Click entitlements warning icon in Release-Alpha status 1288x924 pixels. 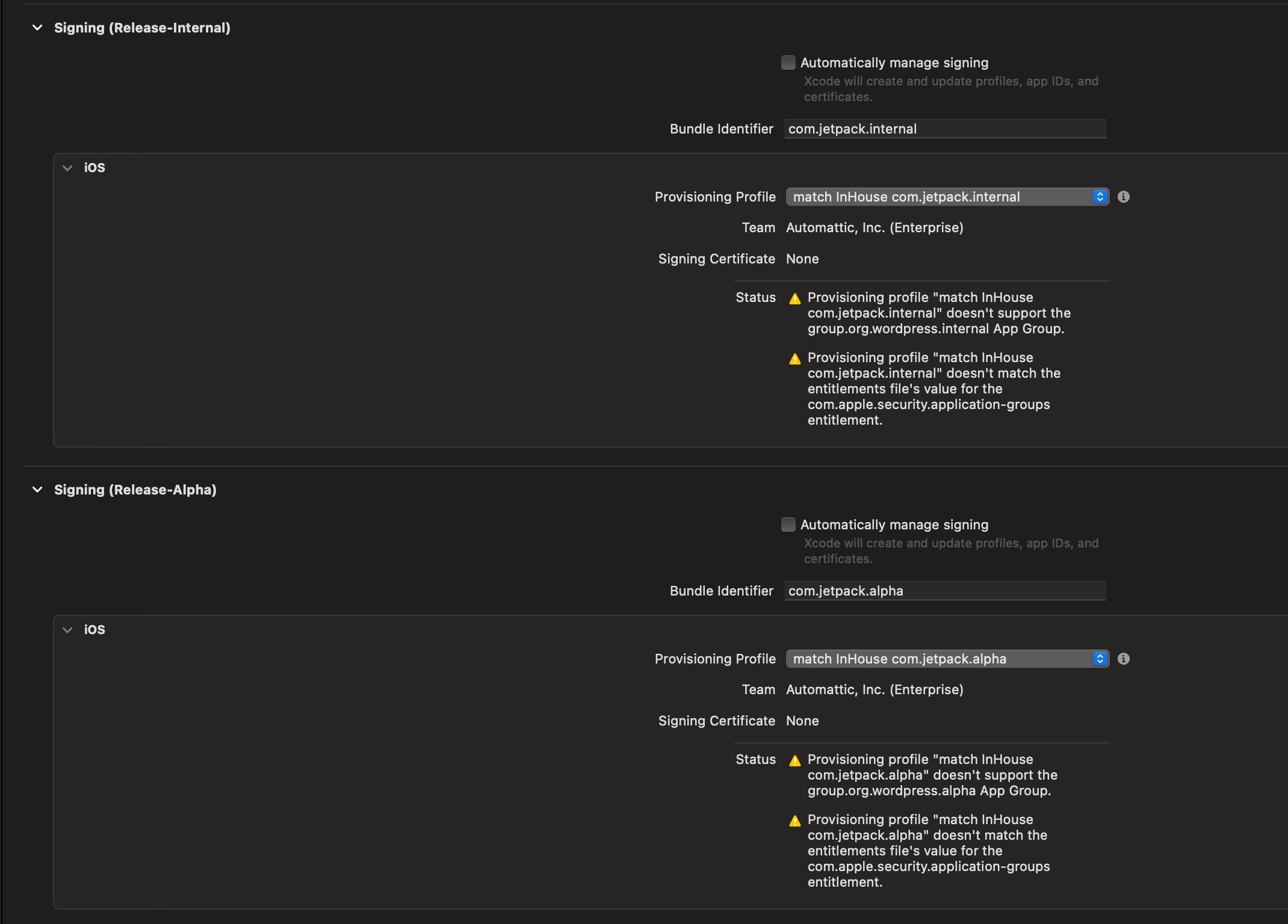click(794, 821)
